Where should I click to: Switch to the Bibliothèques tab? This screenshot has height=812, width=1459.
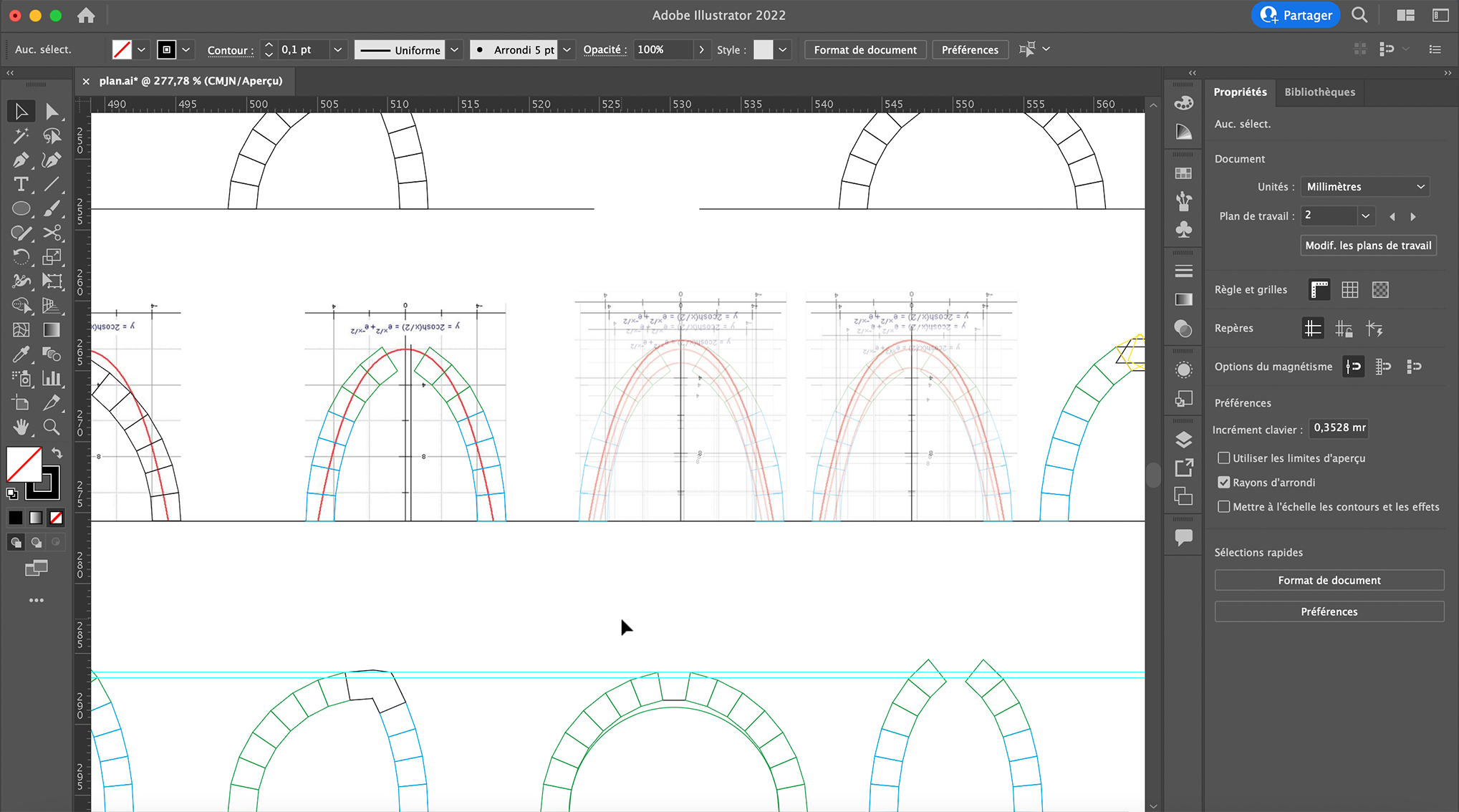coord(1319,92)
